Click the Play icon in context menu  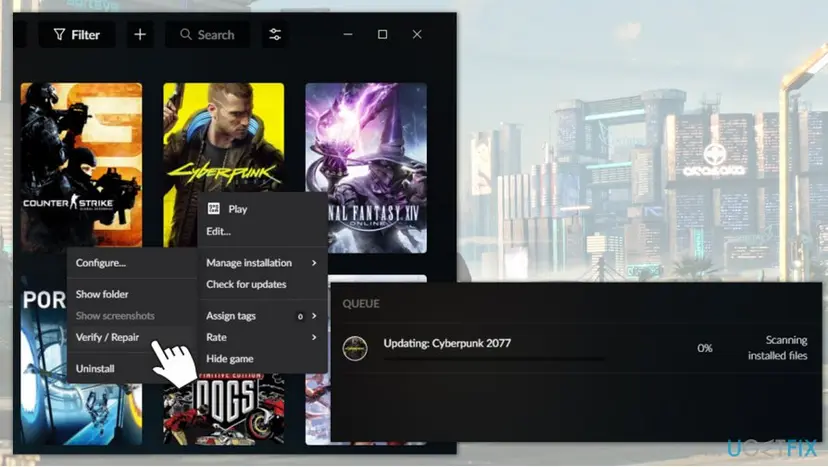point(213,209)
